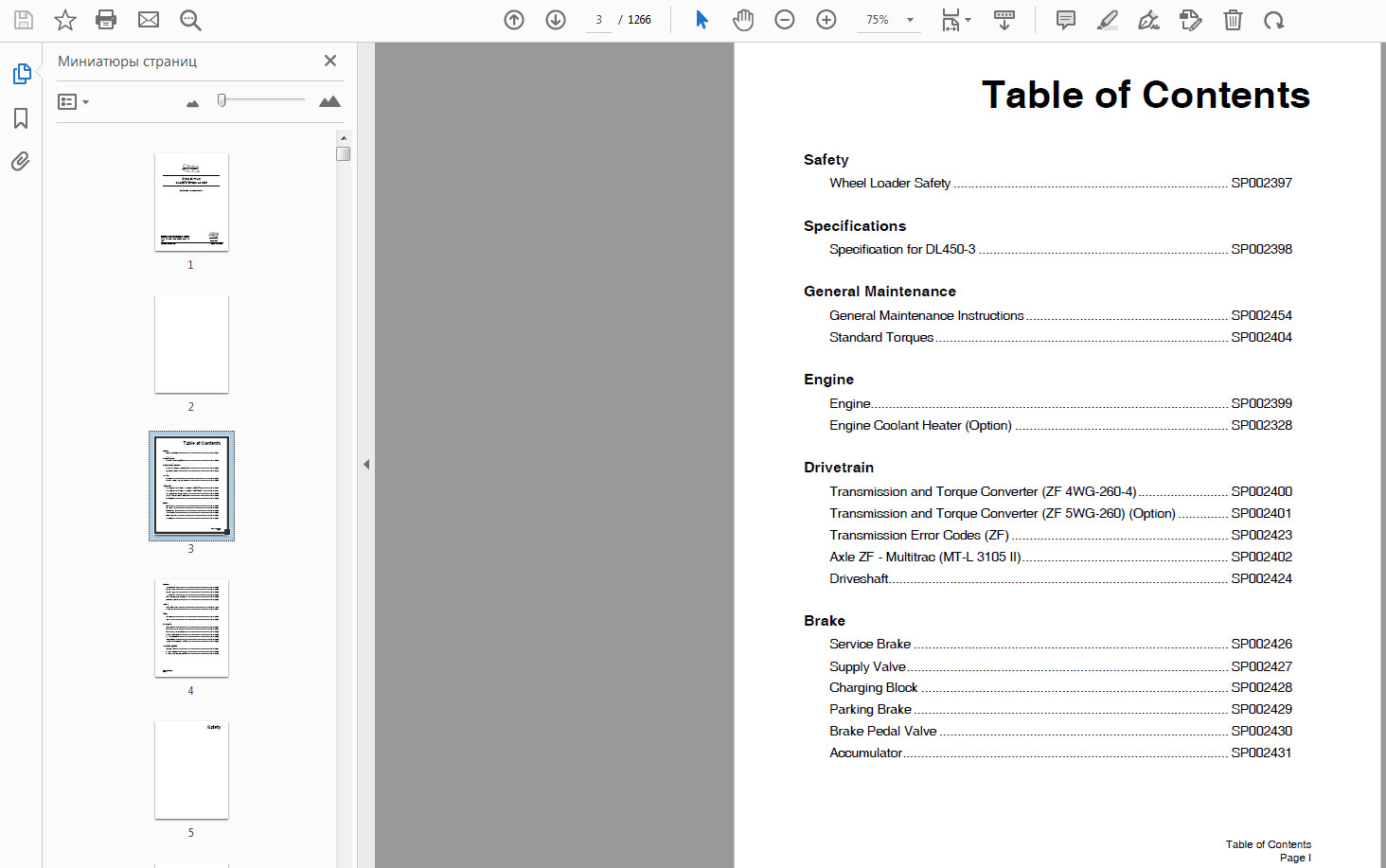Delete using the trash icon

pyautogui.click(x=1232, y=20)
